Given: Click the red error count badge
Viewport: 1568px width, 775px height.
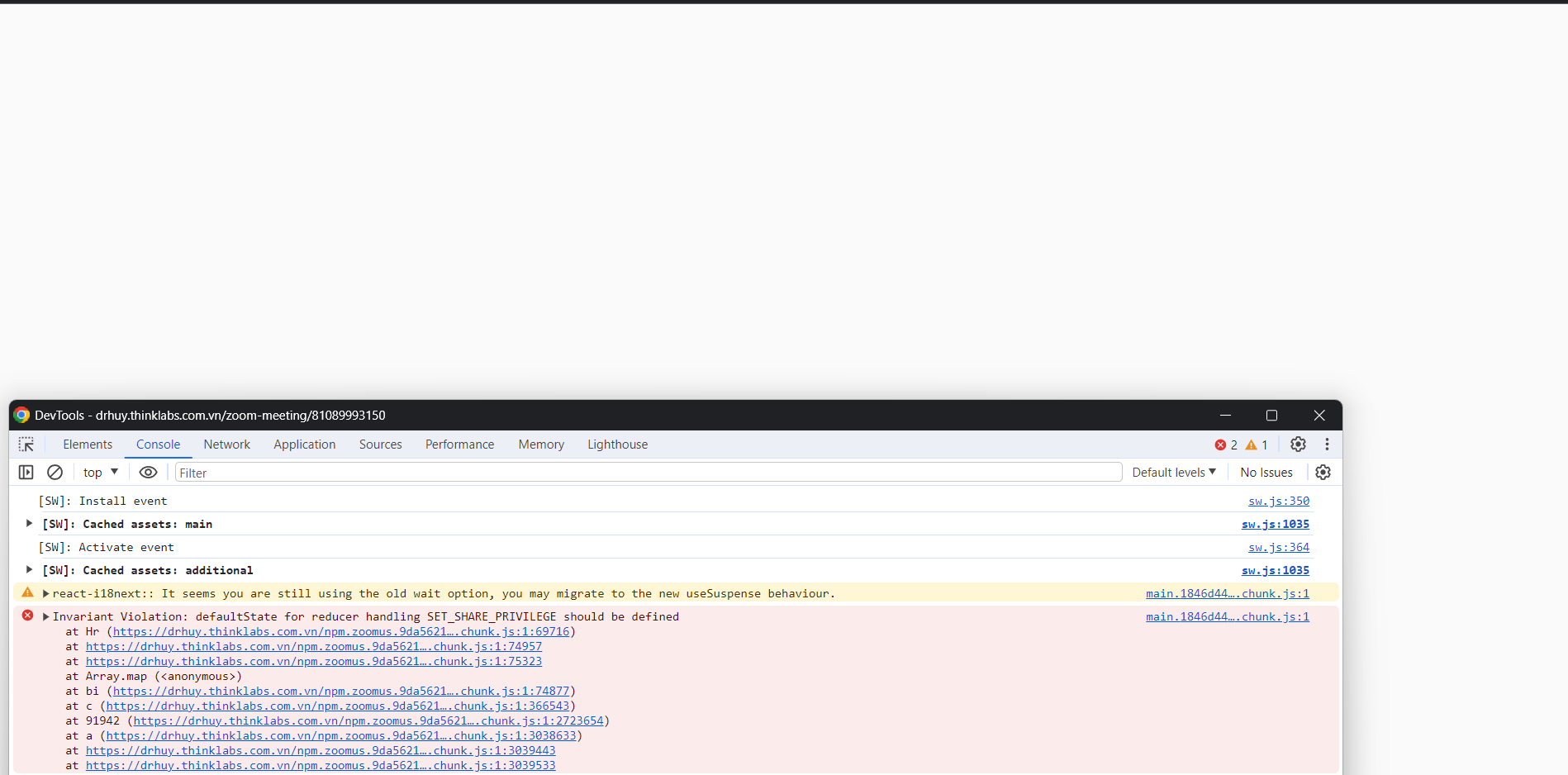Looking at the screenshot, I should tap(1226, 445).
